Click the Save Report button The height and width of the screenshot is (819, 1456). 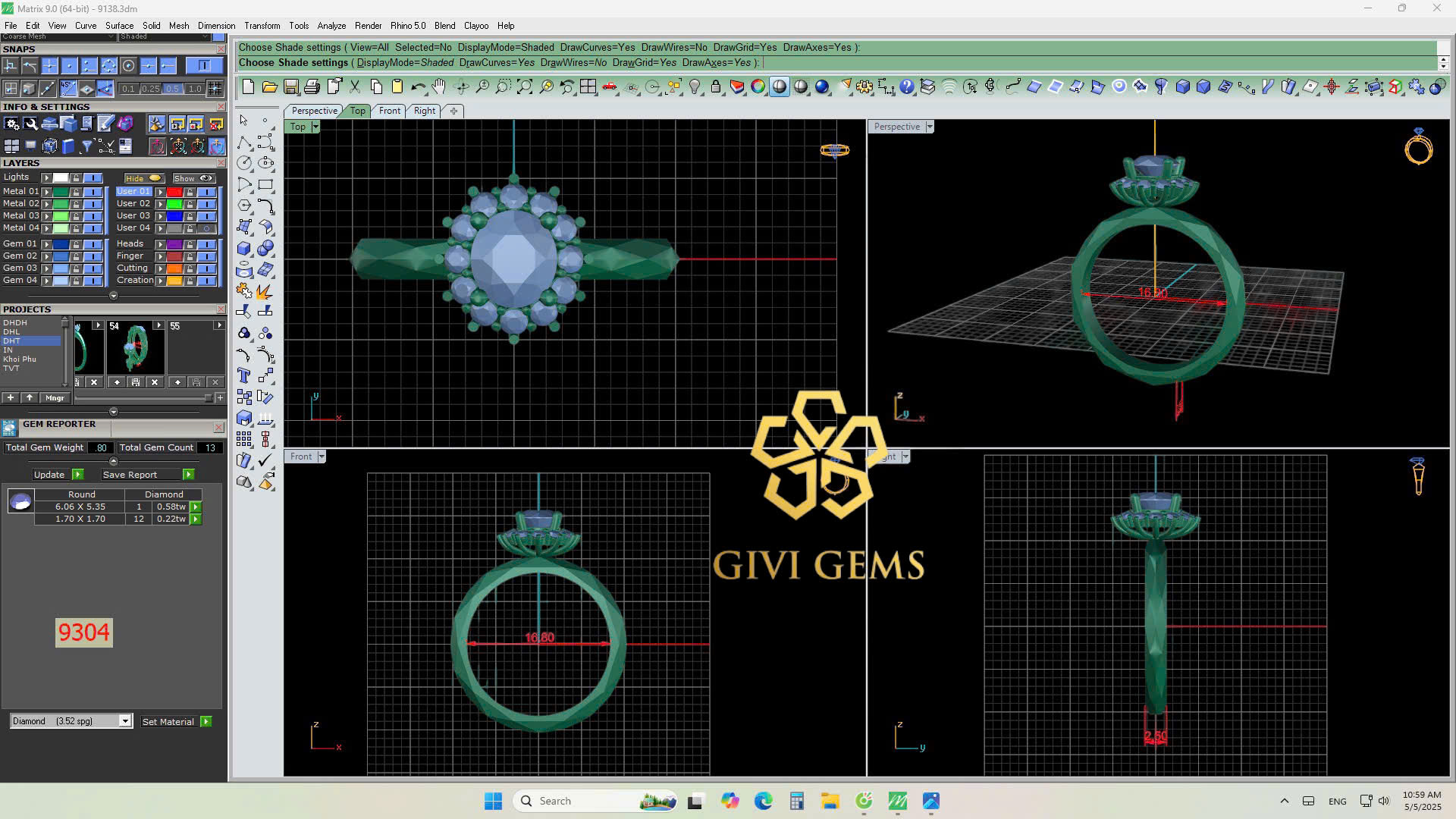(149, 475)
